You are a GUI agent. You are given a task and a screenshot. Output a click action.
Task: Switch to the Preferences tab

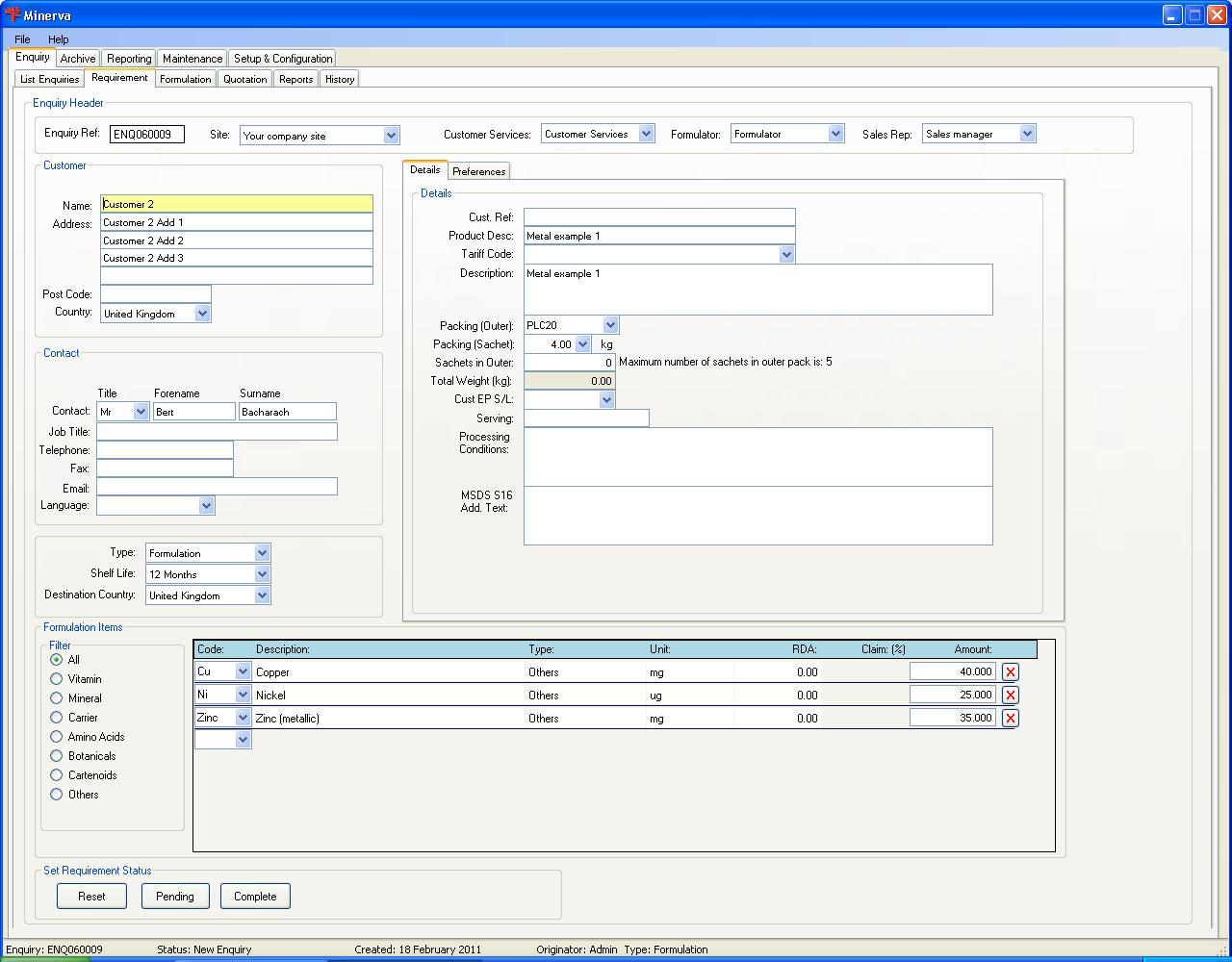(x=478, y=171)
